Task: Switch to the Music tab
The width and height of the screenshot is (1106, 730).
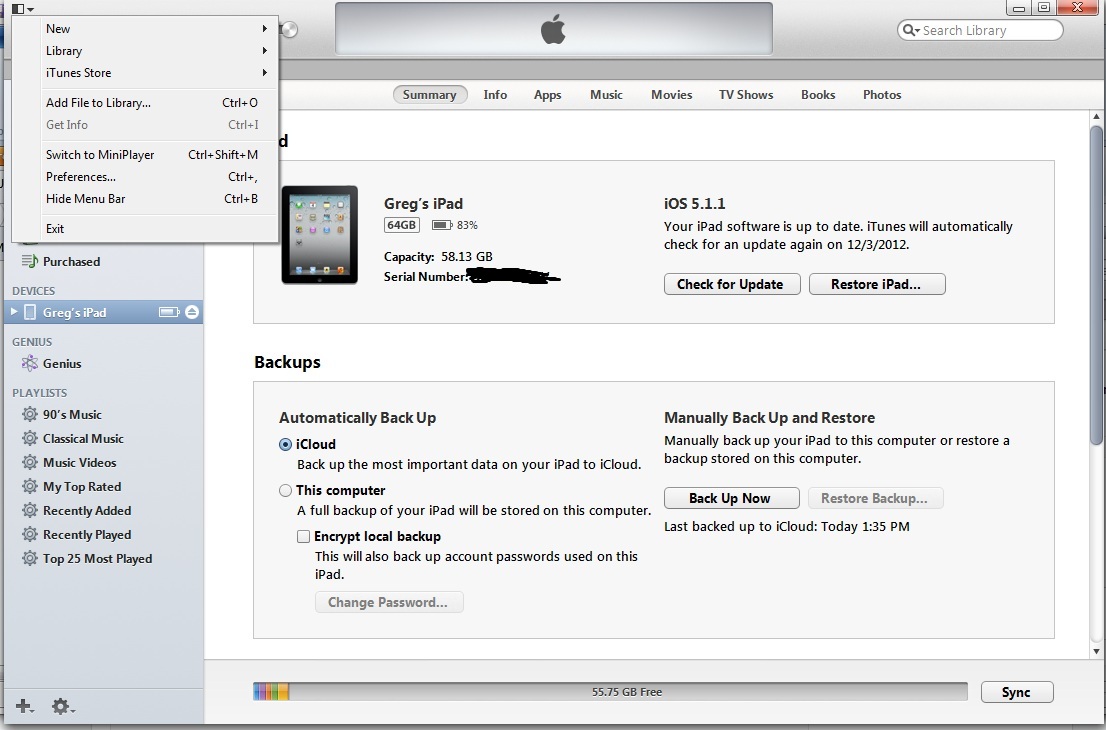Action: pos(607,95)
